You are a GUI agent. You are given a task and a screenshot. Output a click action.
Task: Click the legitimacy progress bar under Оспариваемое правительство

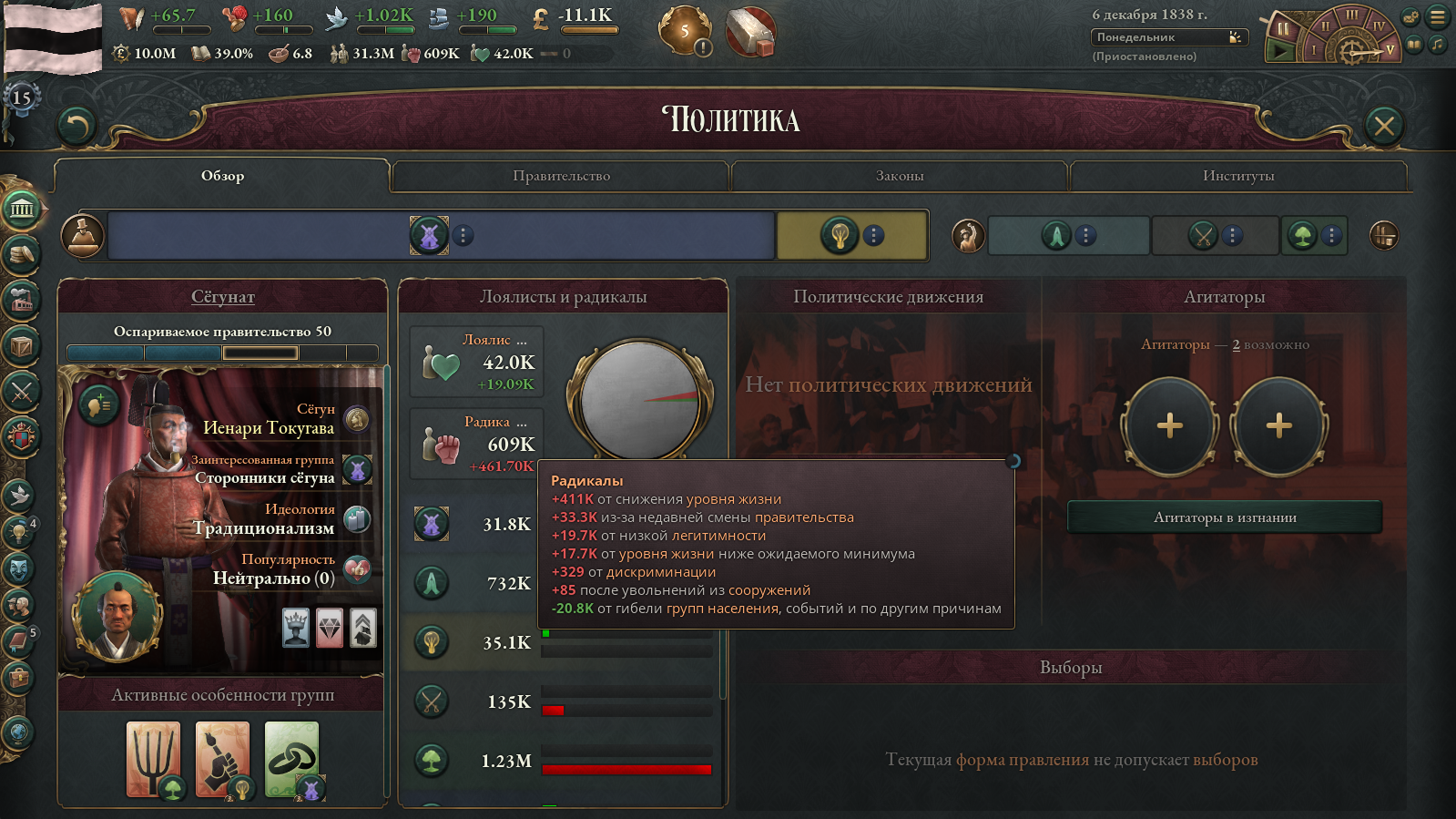223,353
